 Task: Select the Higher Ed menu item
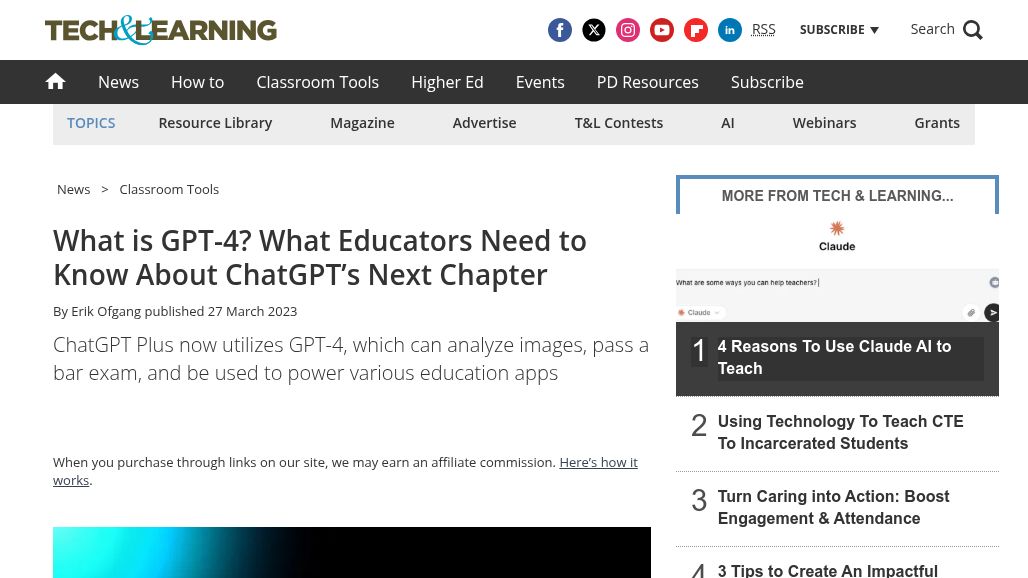(447, 83)
